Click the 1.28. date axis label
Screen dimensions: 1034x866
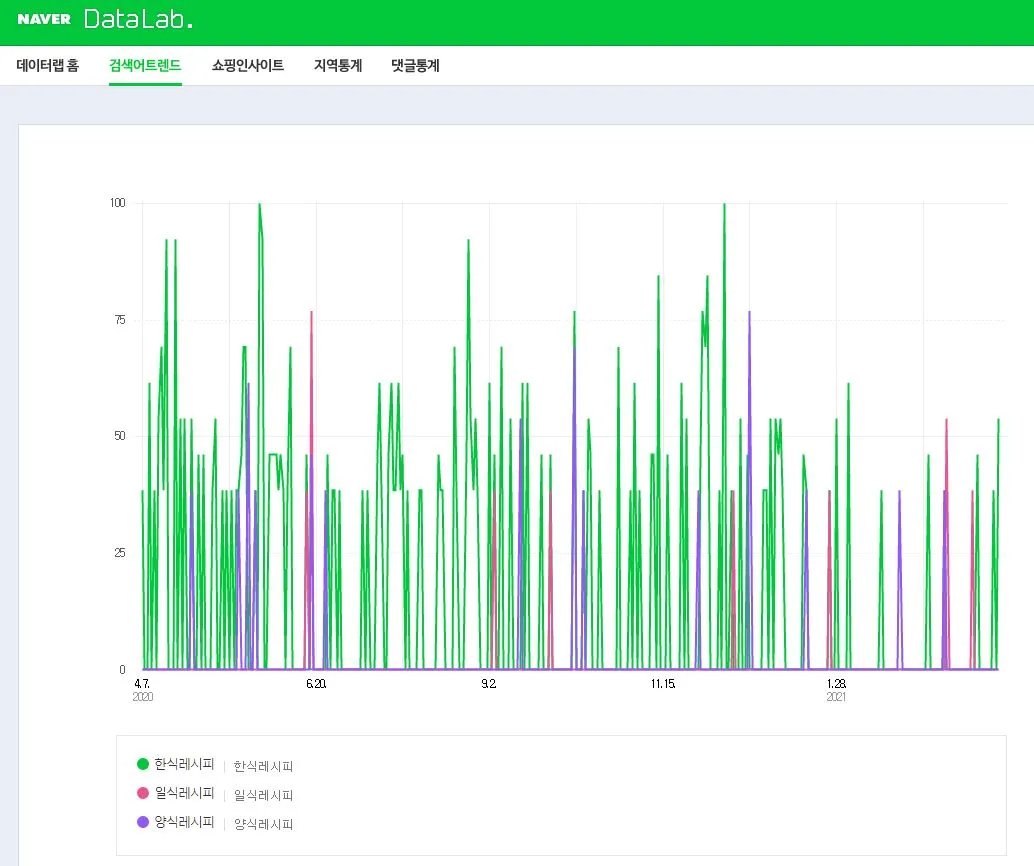click(x=836, y=684)
